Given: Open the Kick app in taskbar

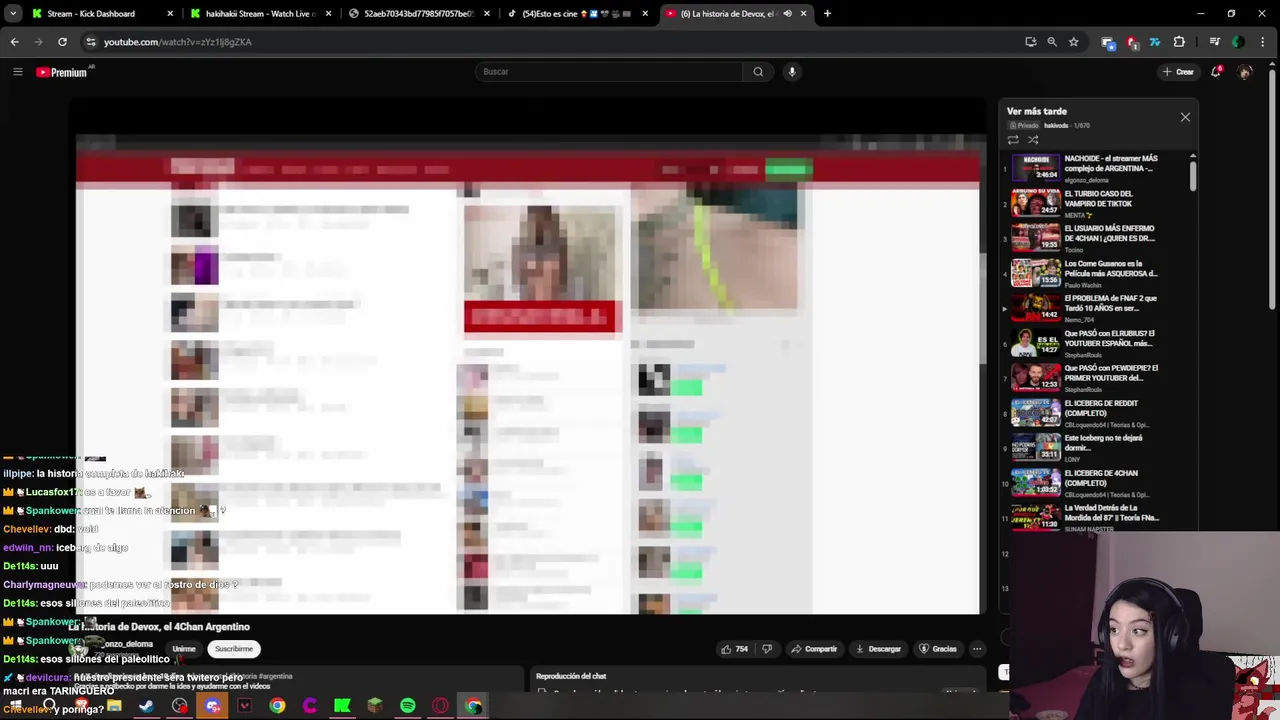Looking at the screenshot, I should 342,706.
